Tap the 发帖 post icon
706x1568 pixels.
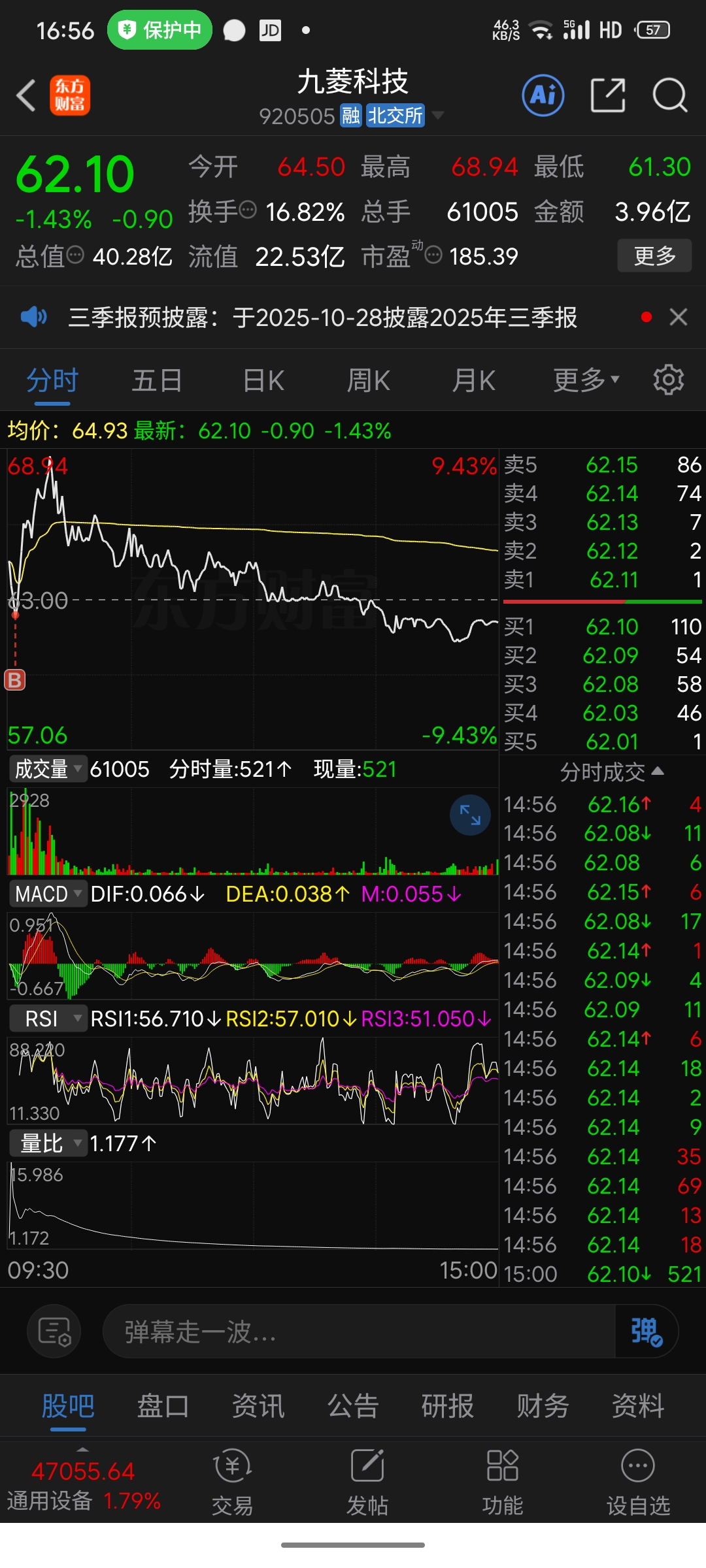click(367, 1483)
